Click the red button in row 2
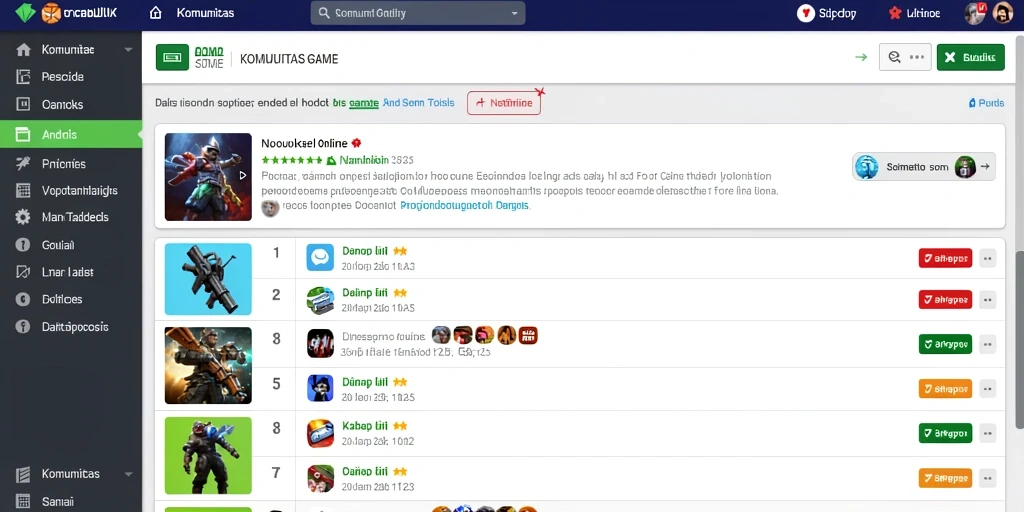This screenshot has width=1024, height=512. tap(945, 300)
